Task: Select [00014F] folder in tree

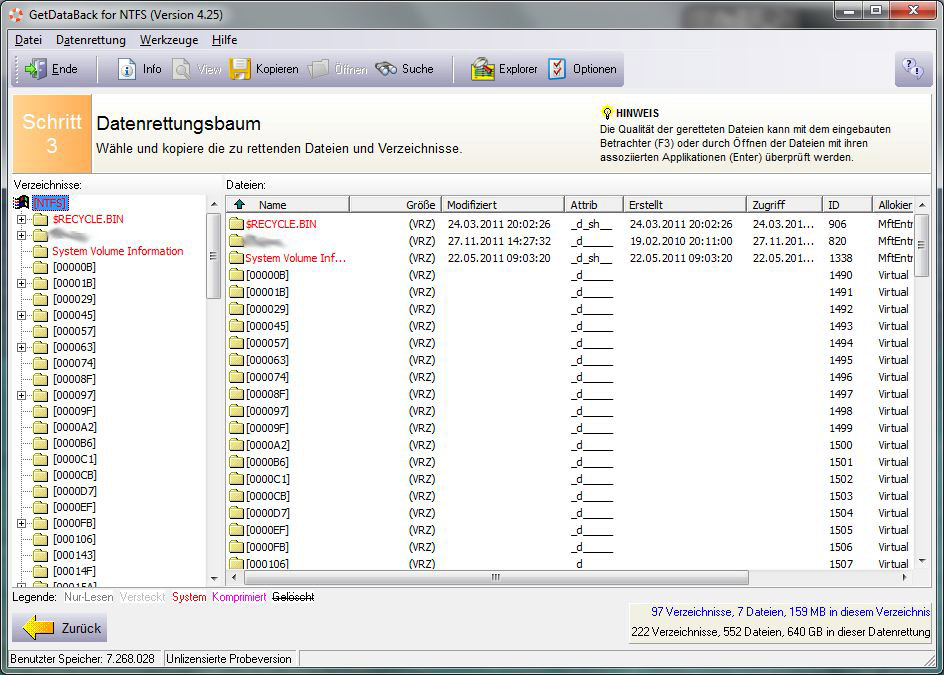Action: tap(74, 571)
